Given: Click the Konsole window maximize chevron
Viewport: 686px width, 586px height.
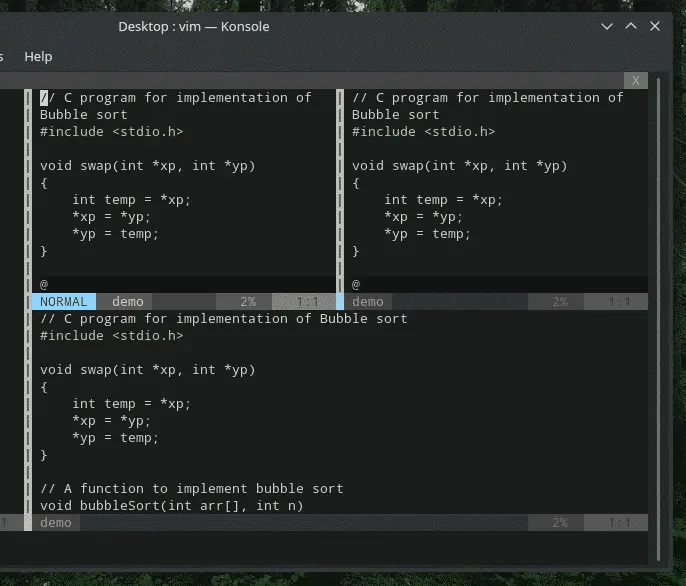Looking at the screenshot, I should click(x=631, y=26).
